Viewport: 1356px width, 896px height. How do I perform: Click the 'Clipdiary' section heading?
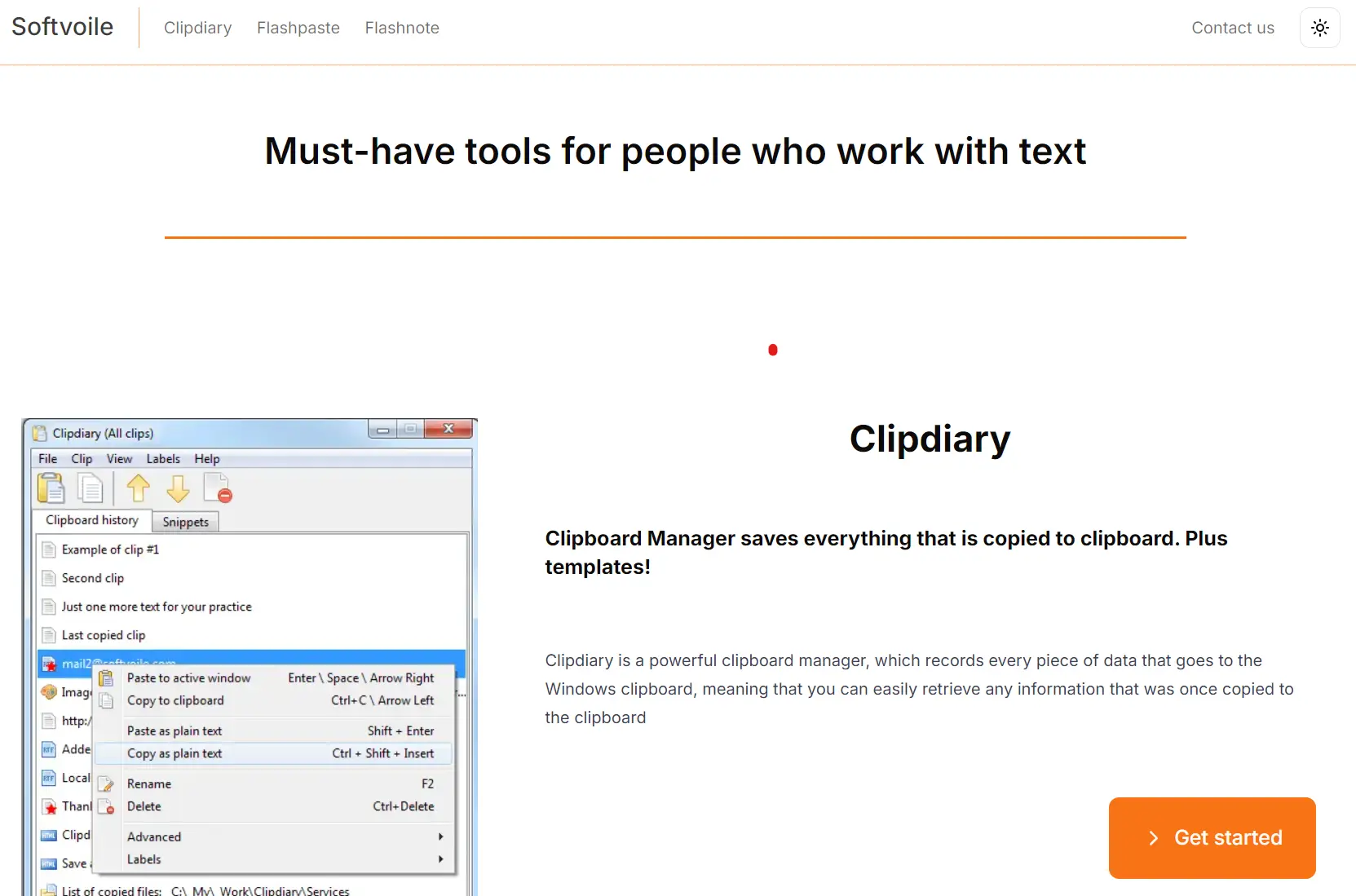tap(930, 439)
